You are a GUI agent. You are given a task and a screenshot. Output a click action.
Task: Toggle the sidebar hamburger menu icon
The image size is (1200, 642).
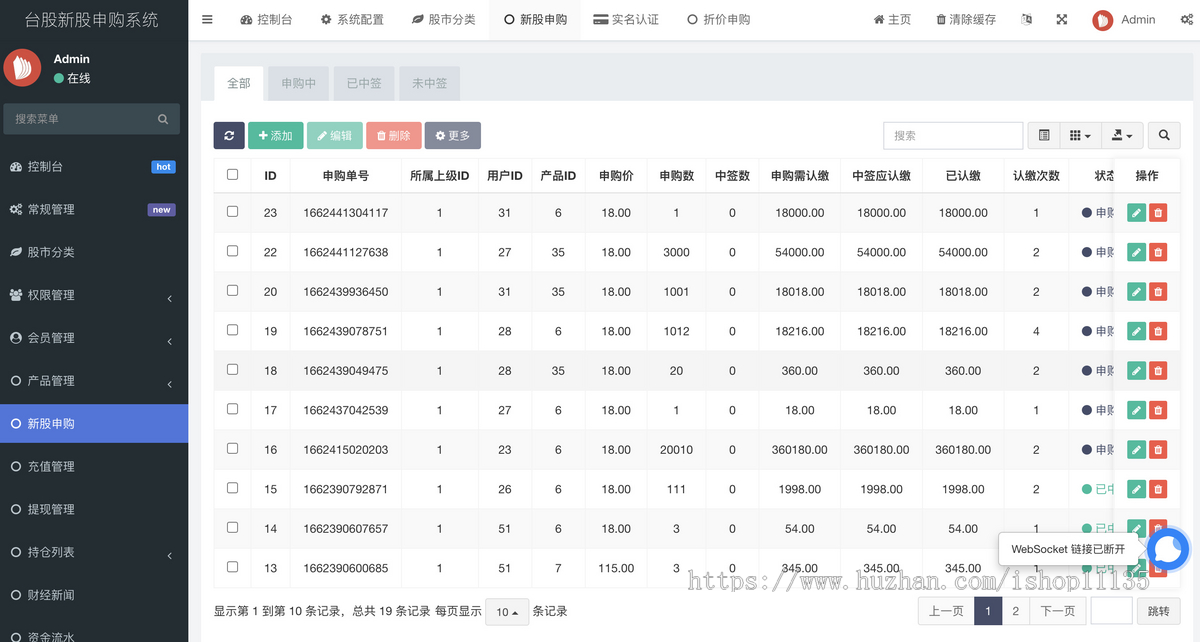pos(207,19)
